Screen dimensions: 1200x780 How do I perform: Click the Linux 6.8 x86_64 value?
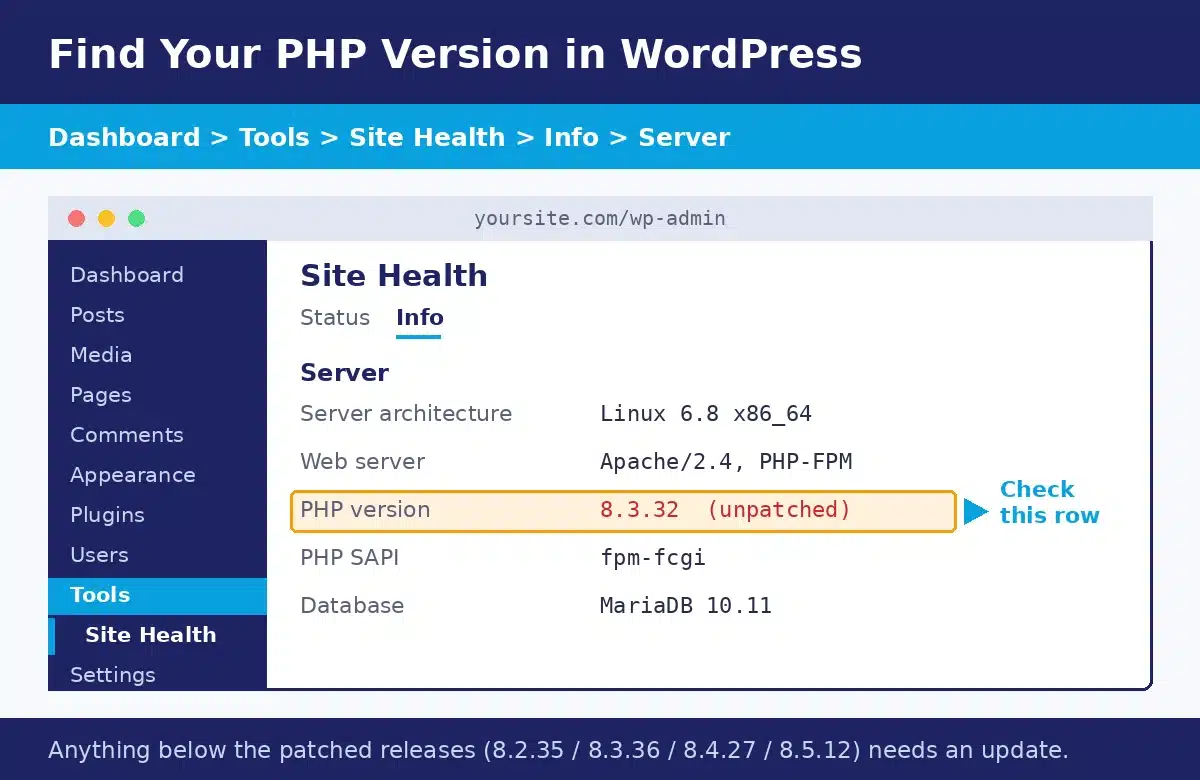(706, 414)
